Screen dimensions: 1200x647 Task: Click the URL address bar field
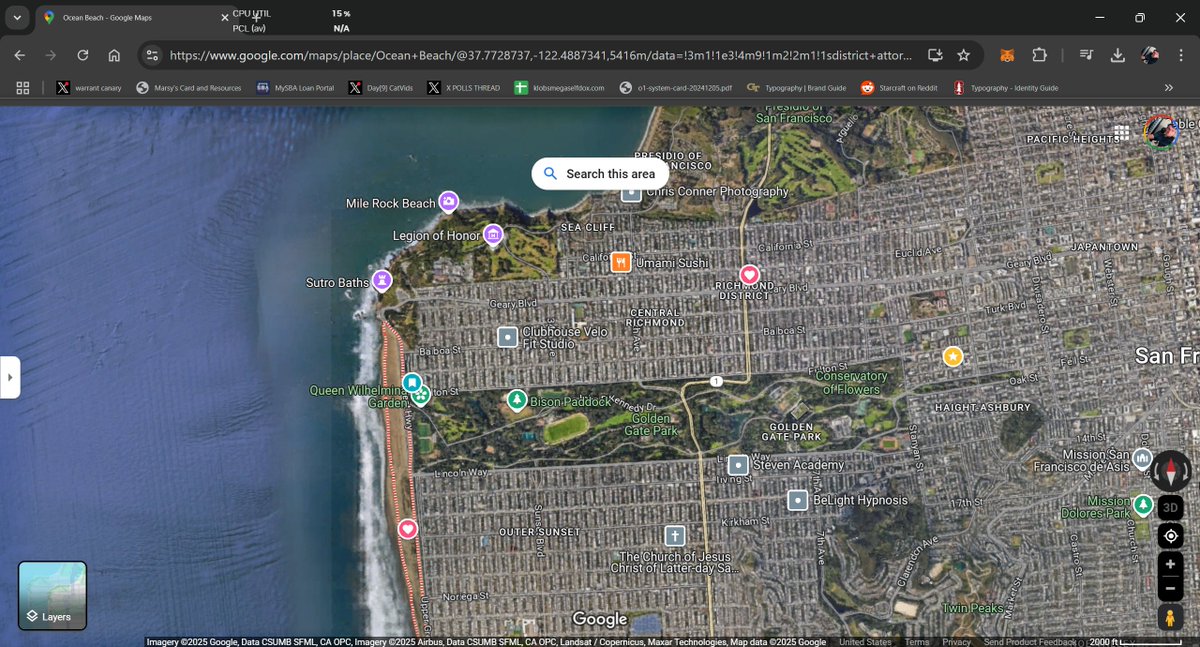click(x=540, y=55)
